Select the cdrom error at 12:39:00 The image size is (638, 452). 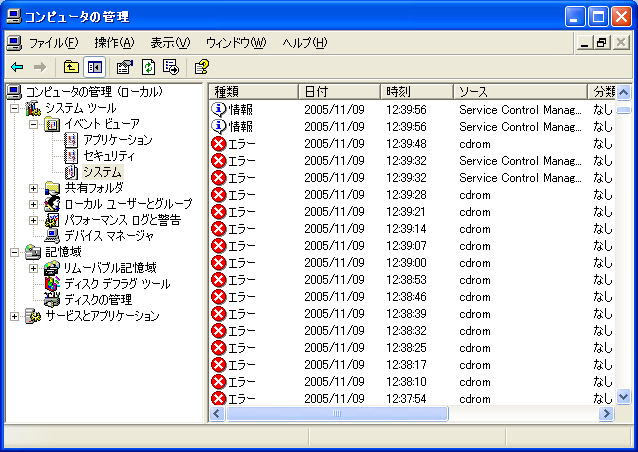click(413, 263)
